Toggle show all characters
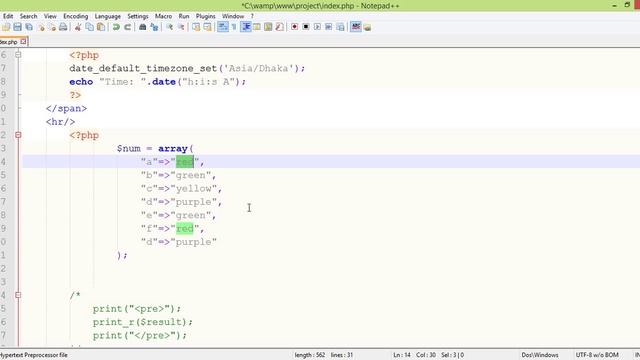Screen dimensions: 640x360 (x=234, y=27)
